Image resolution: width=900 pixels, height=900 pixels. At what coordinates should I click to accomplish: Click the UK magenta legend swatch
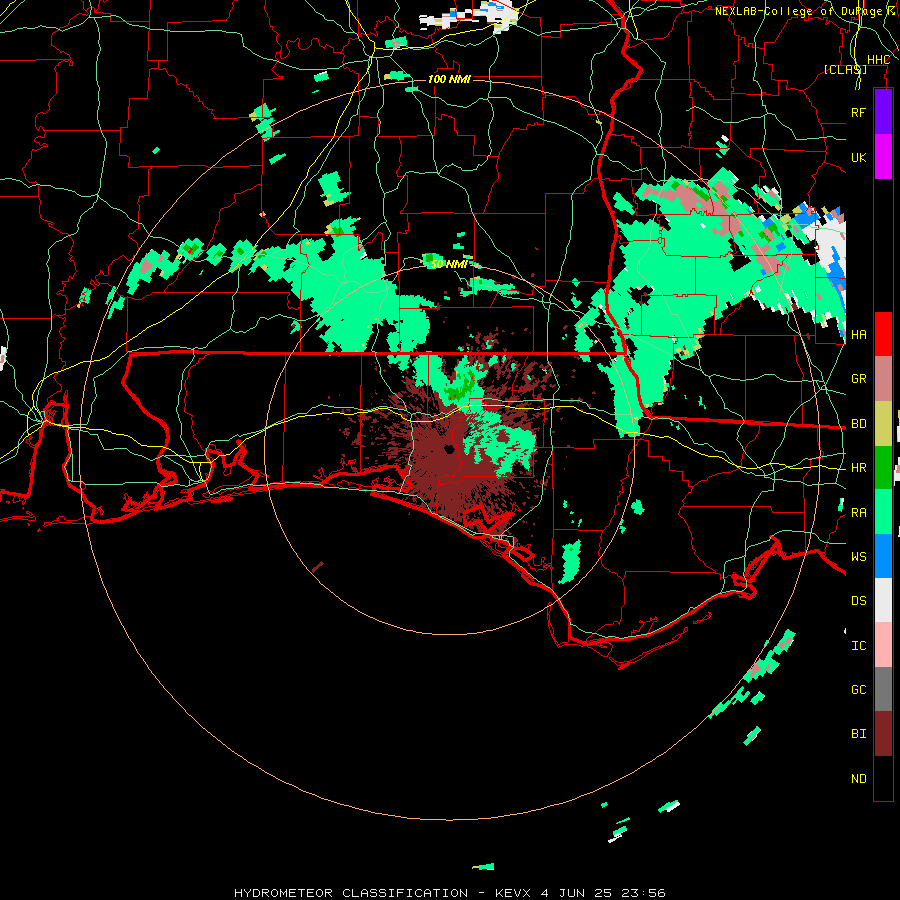[x=883, y=157]
